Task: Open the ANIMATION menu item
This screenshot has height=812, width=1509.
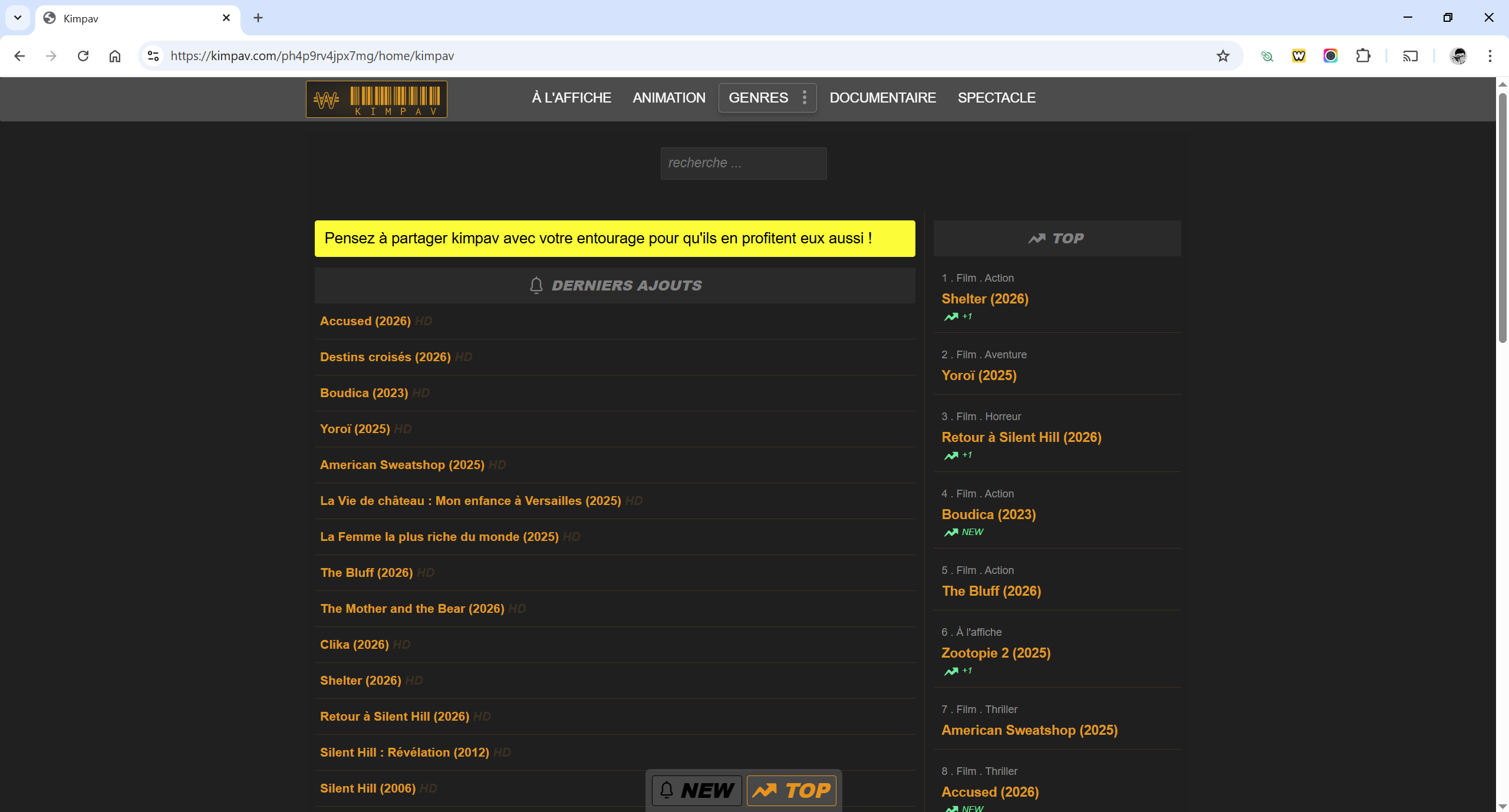Action: (669, 98)
